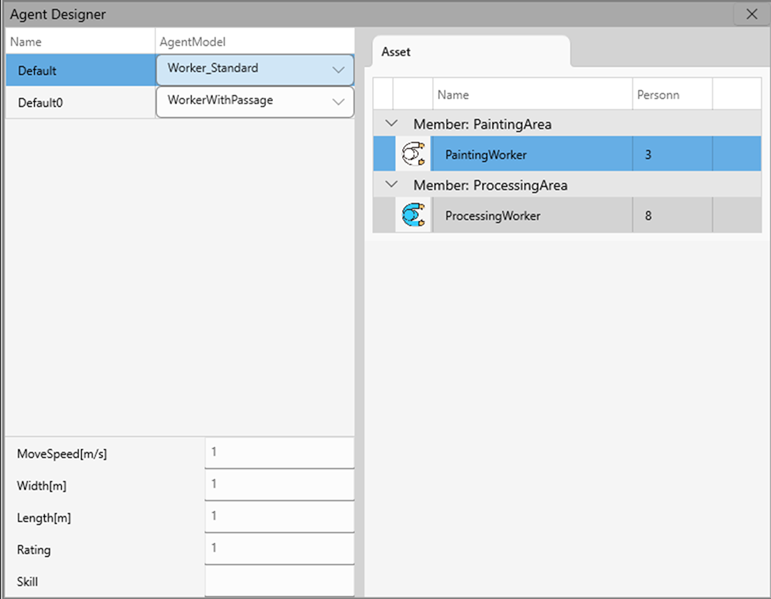
Task: Open the Worker_Standard agent model dropdown
Action: 337,69
